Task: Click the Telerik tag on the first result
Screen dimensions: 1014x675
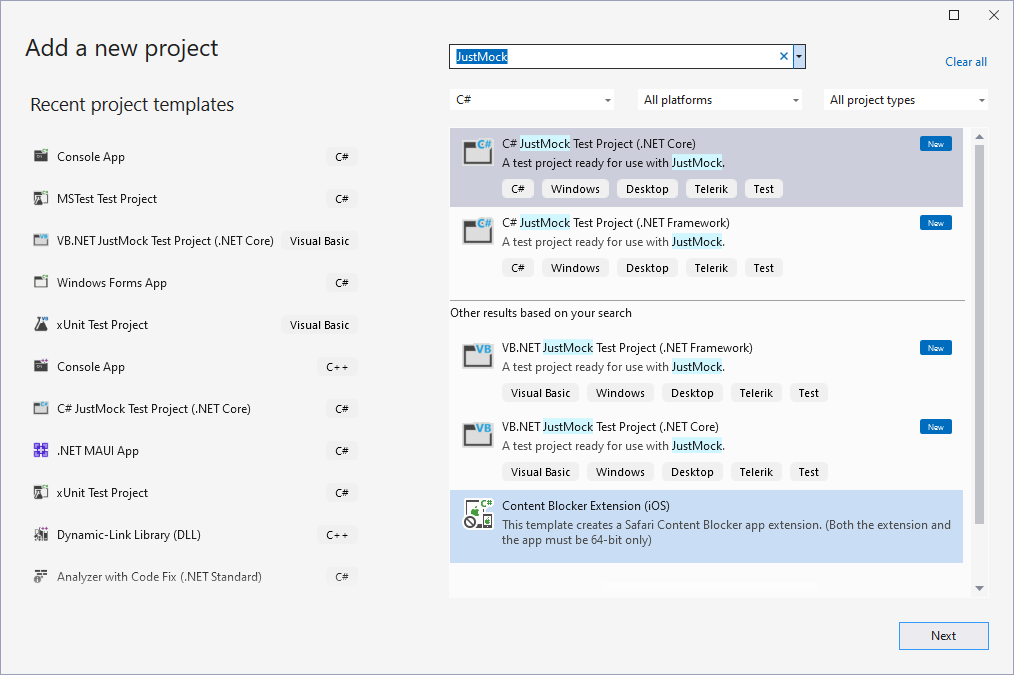Action: click(711, 188)
